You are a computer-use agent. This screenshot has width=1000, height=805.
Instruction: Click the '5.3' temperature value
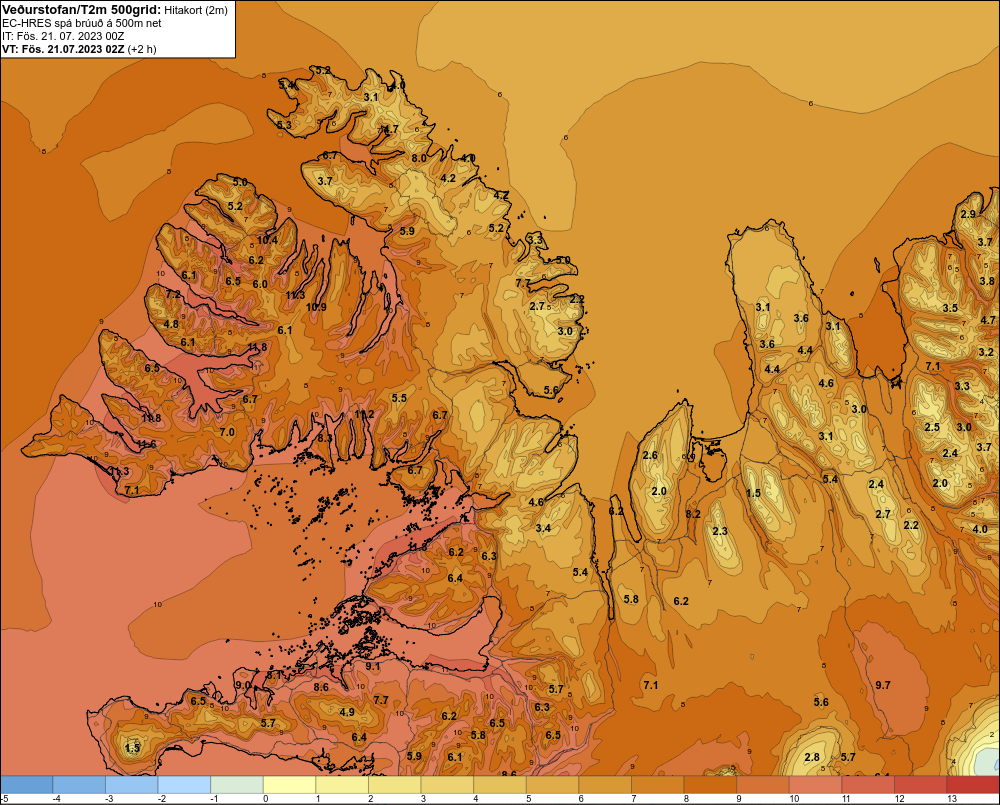tap(284, 125)
